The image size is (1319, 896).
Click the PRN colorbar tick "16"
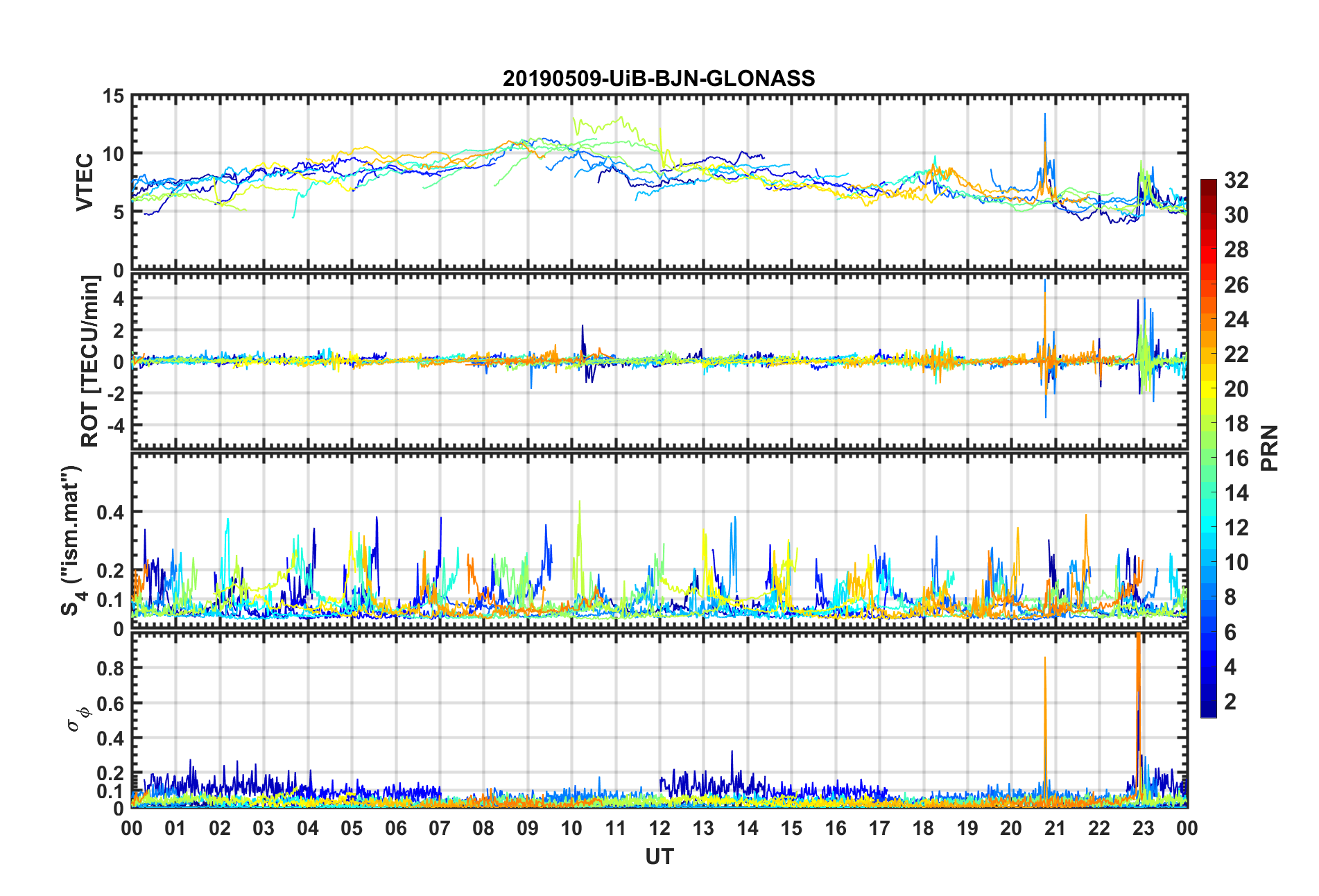tap(1236, 458)
